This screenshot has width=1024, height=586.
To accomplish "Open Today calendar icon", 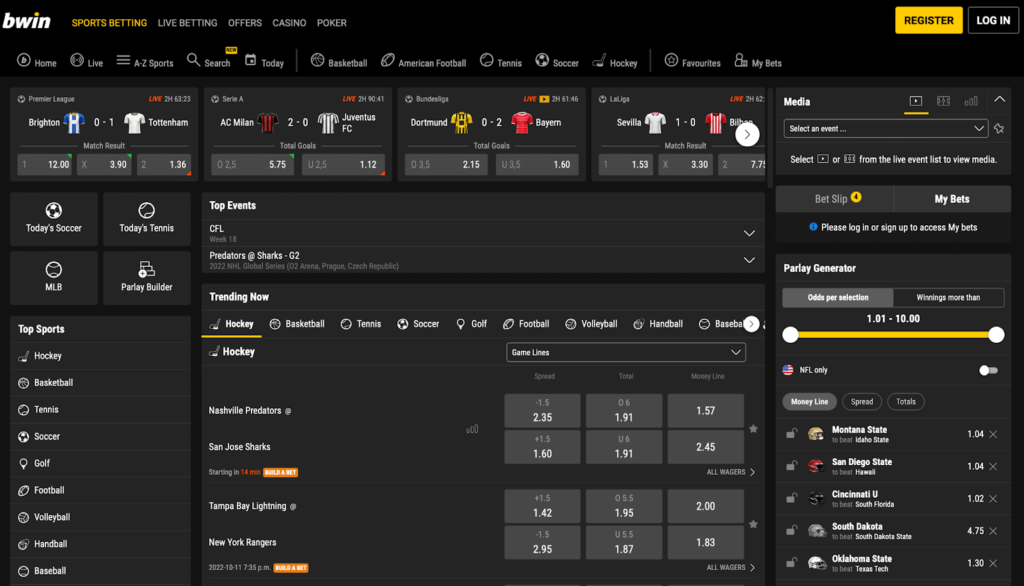I will (251, 60).
